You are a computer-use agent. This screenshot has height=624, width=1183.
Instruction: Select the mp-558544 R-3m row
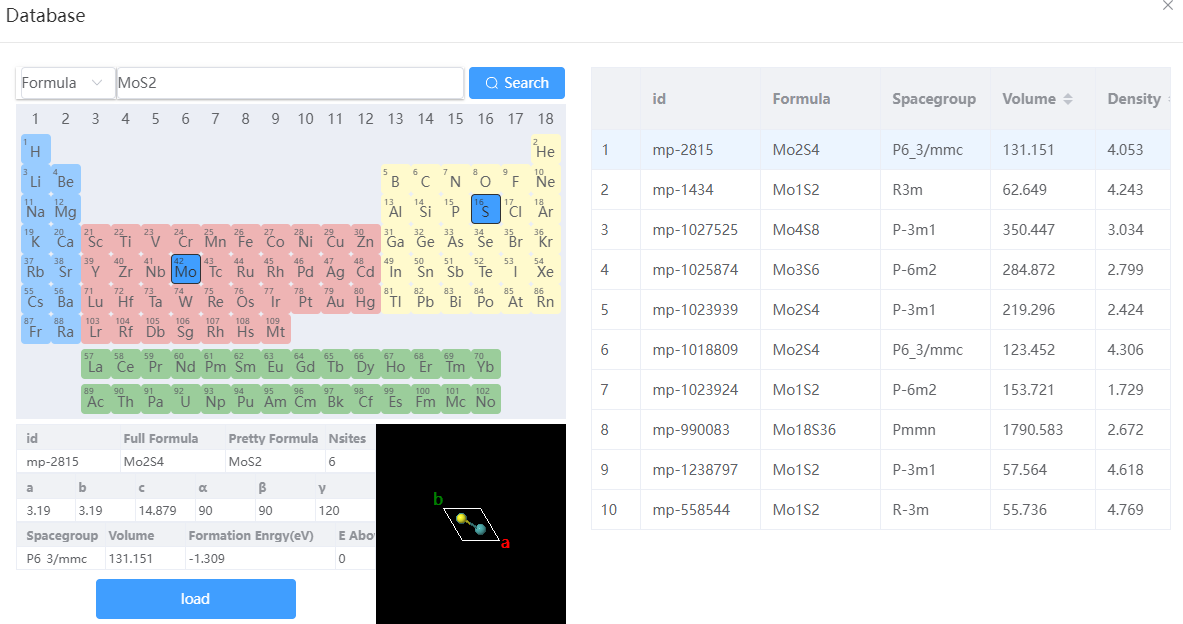click(880, 509)
